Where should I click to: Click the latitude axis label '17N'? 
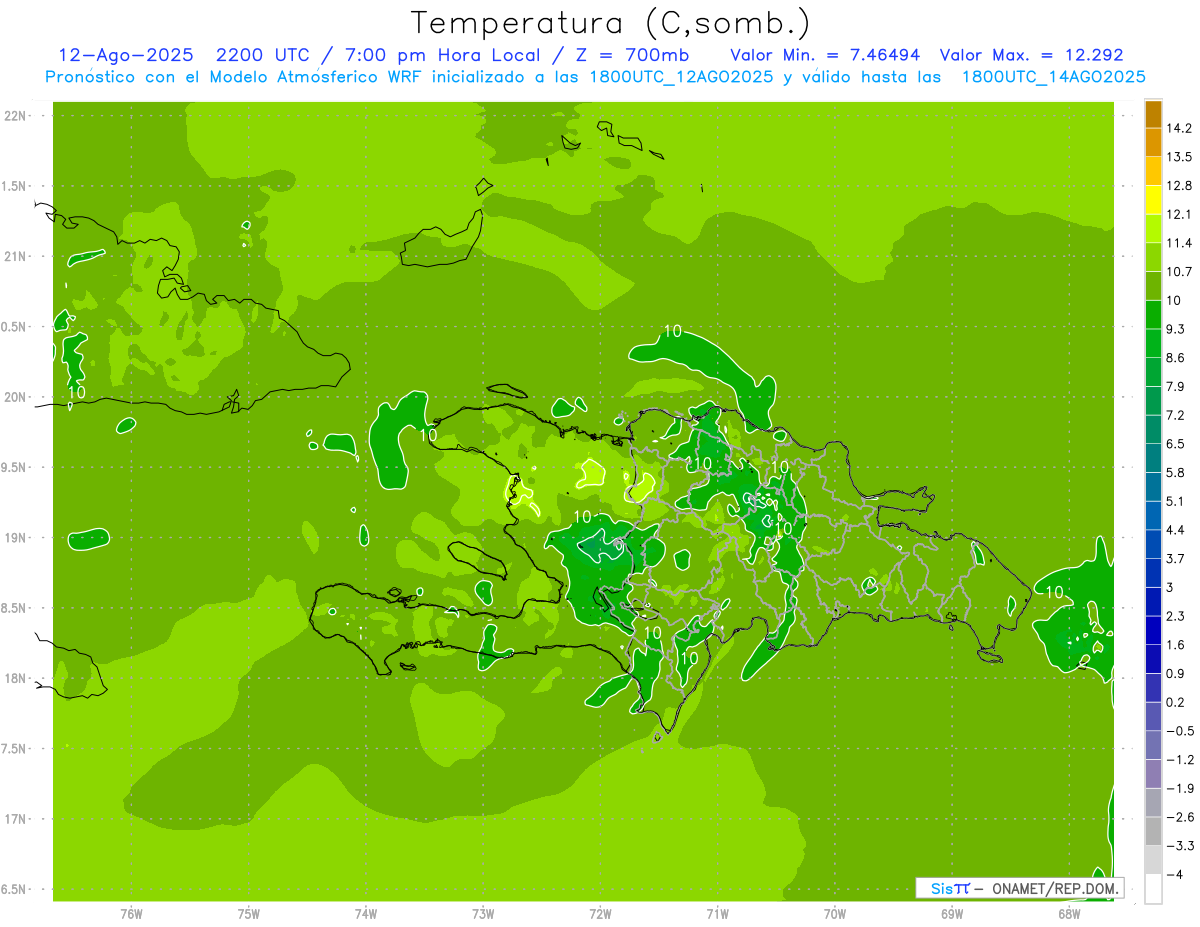[x=17, y=819]
